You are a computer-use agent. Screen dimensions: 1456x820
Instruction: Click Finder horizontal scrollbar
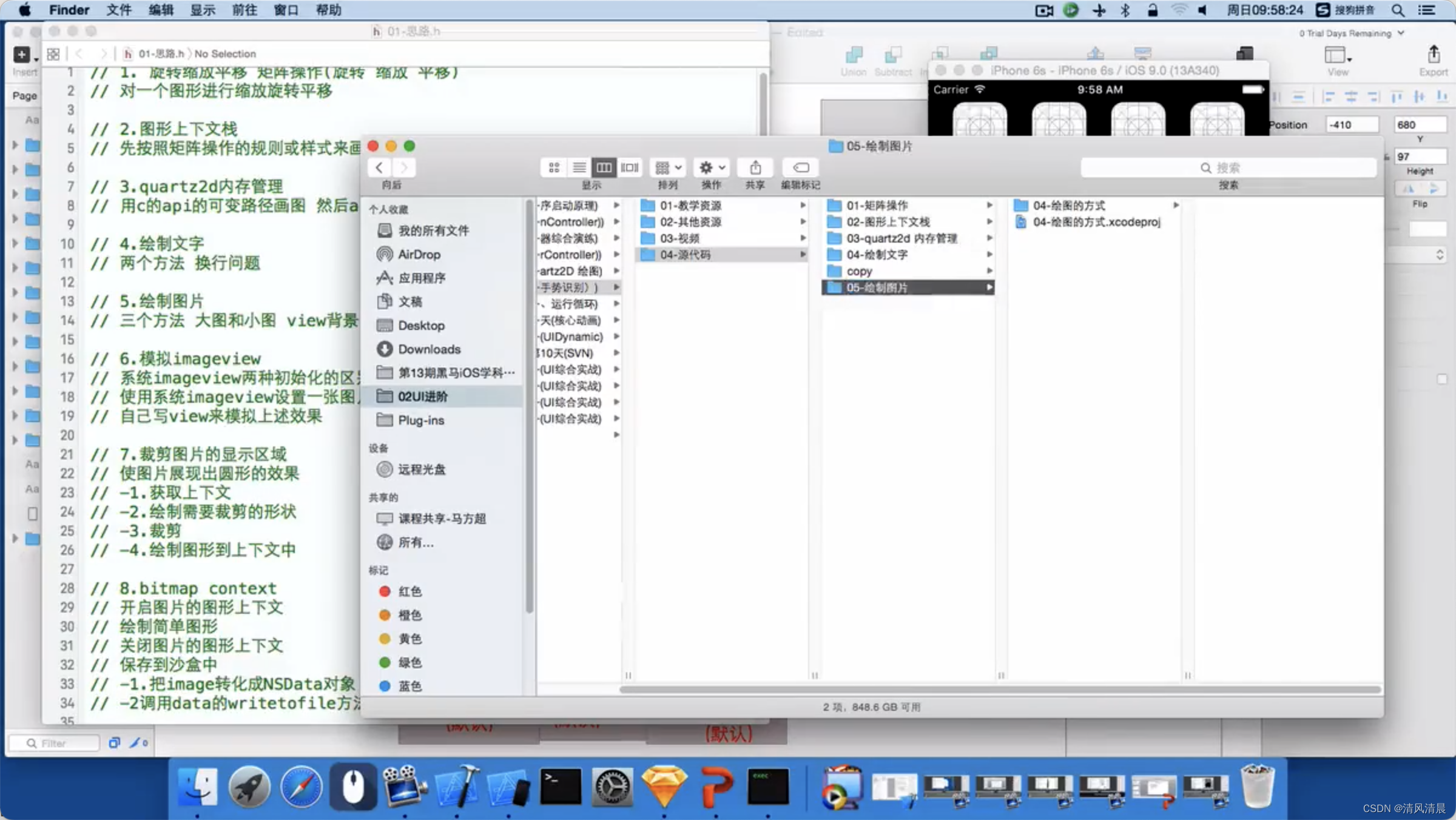pyautogui.click(x=1000, y=690)
